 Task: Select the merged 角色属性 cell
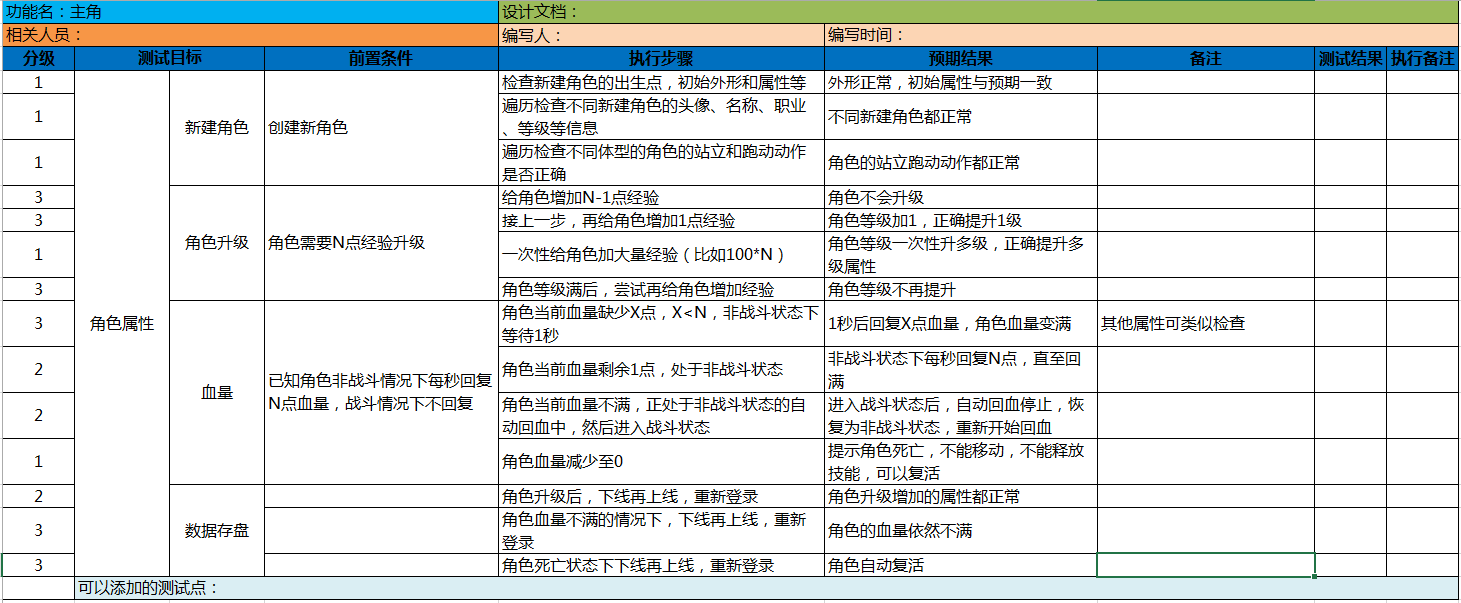(x=122, y=323)
